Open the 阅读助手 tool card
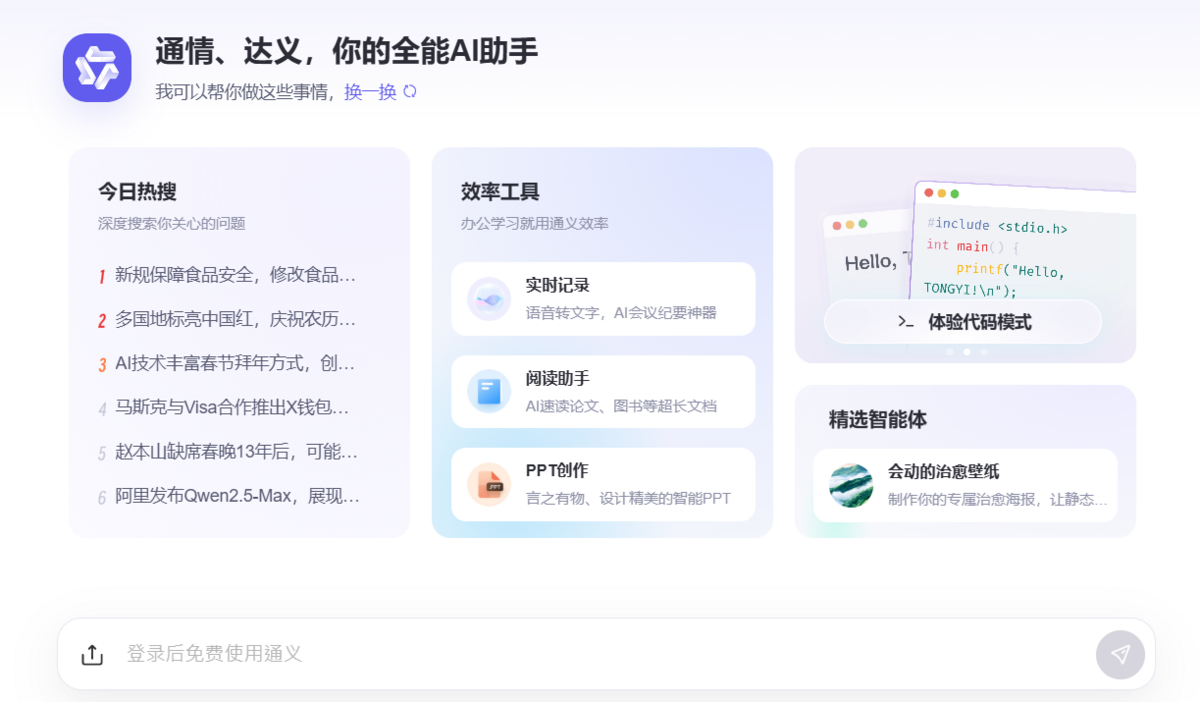 603,392
